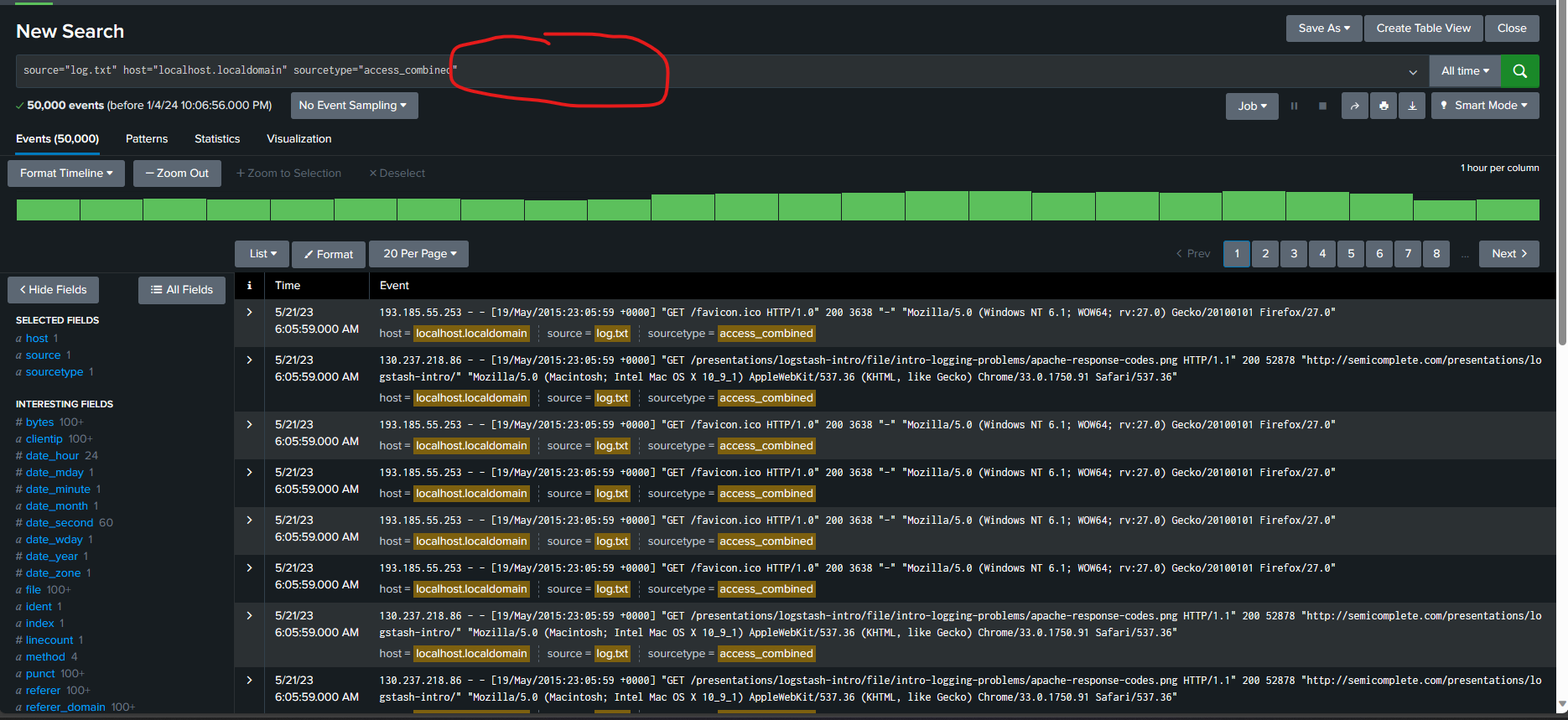Click the share job arrow icon
Viewport: 1568px width, 720px height.
[1354, 106]
